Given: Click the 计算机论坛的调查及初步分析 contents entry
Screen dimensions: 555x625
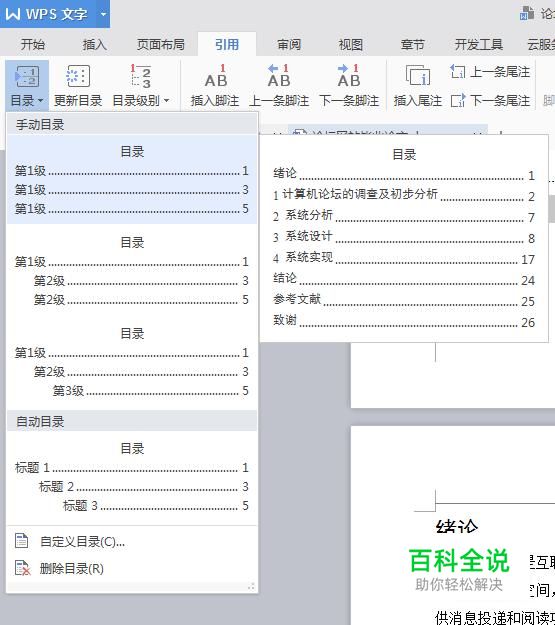Looking at the screenshot, I should pos(404,195).
